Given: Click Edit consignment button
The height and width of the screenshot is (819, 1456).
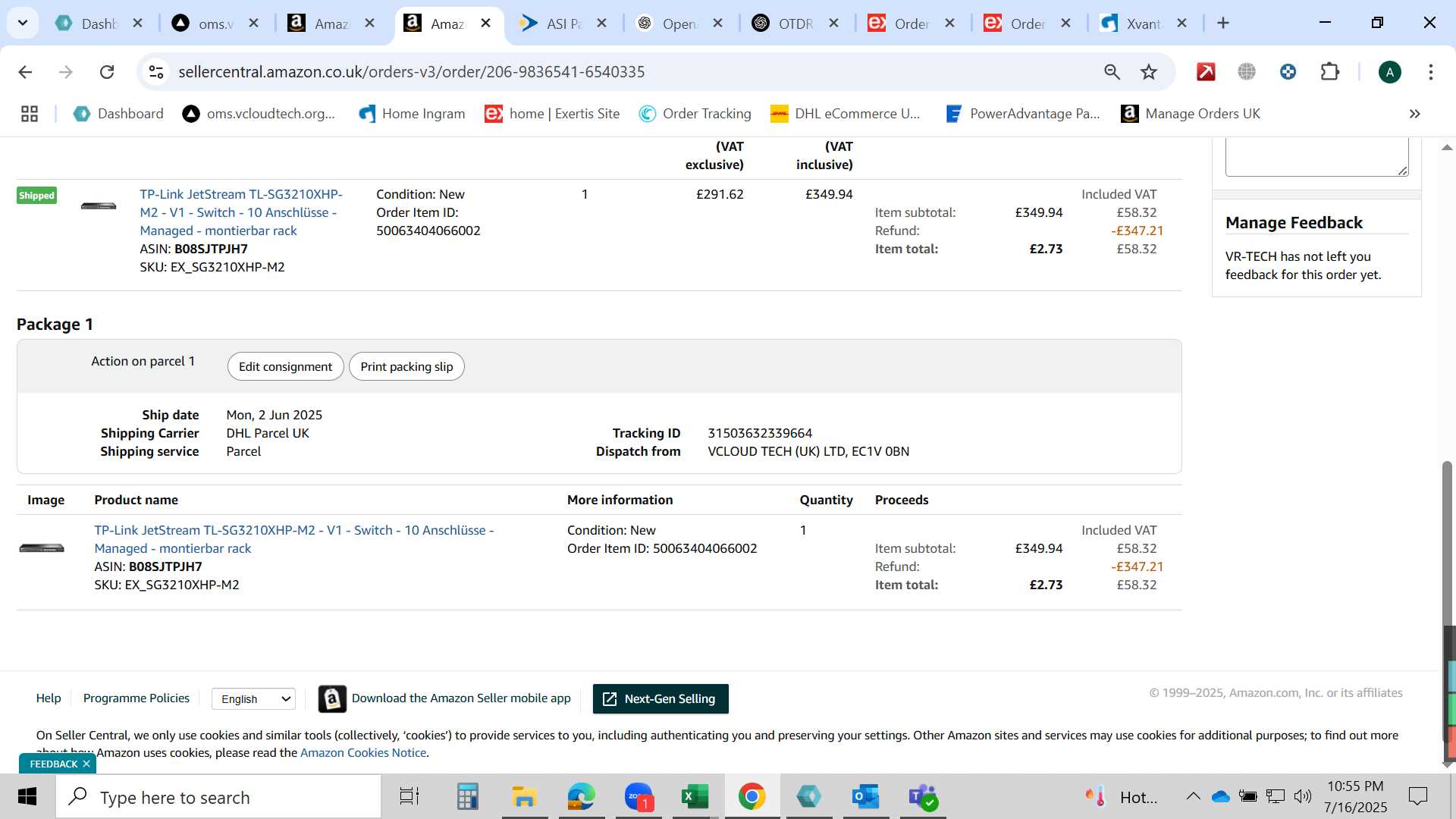Looking at the screenshot, I should click(285, 367).
